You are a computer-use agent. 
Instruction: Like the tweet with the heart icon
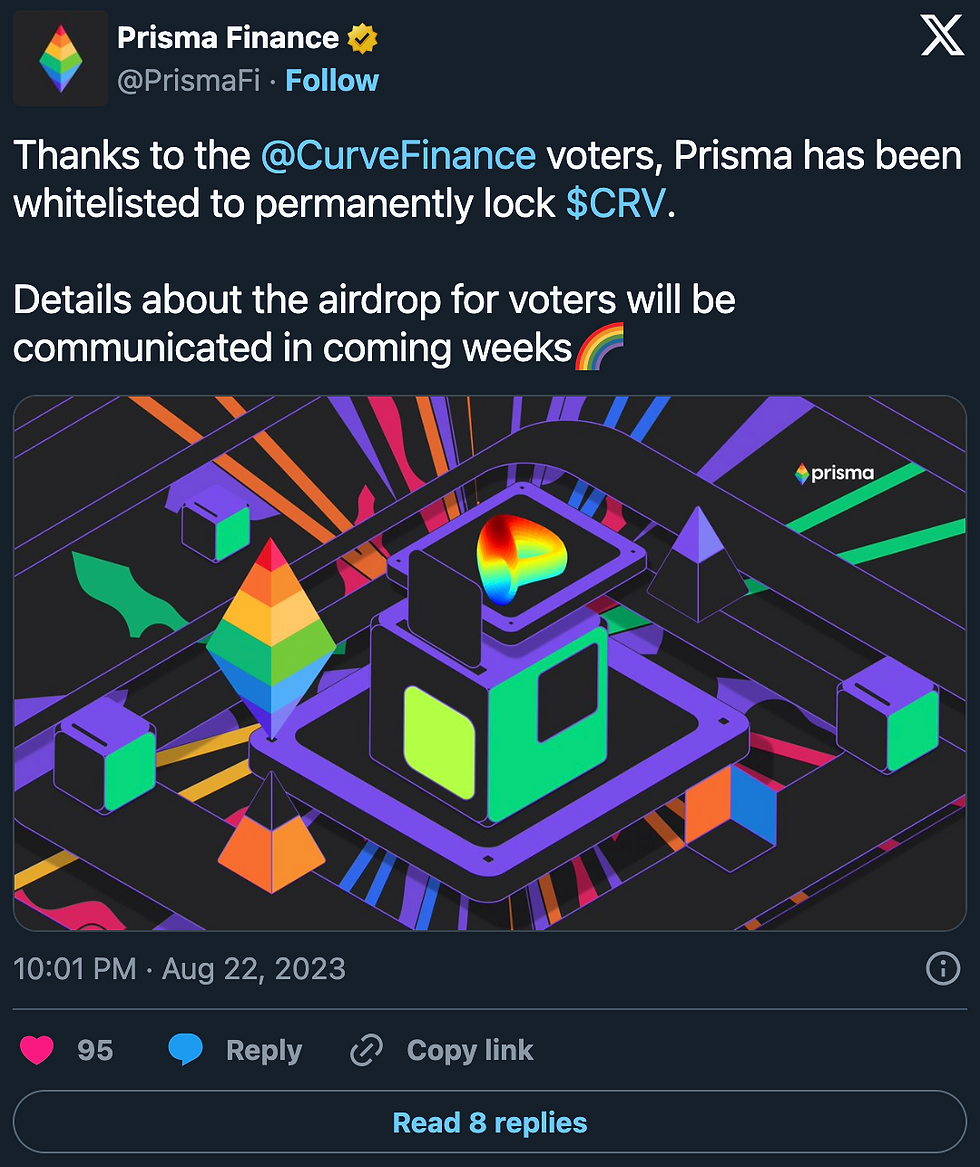[36, 1050]
